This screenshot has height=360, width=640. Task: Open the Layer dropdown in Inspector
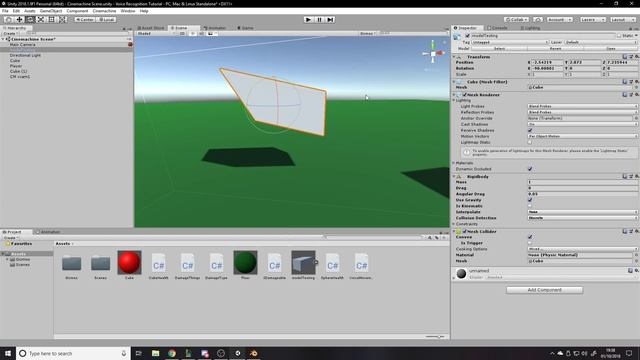pyautogui.click(x=601, y=42)
